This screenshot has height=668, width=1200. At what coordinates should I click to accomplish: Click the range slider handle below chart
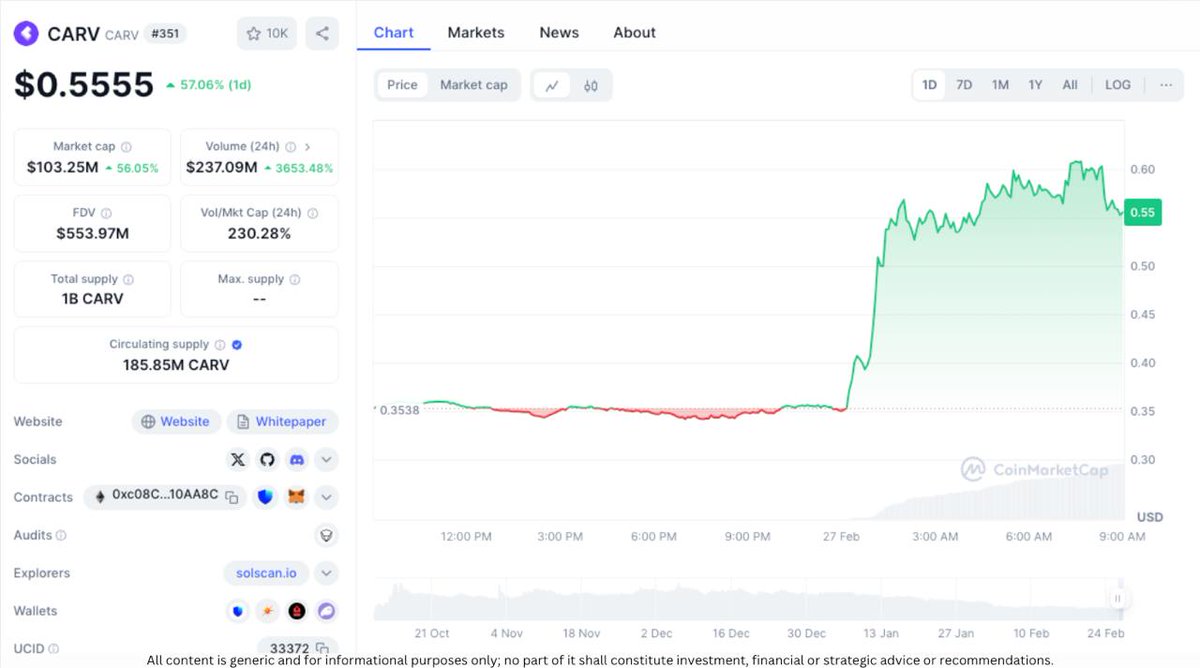point(1117,599)
